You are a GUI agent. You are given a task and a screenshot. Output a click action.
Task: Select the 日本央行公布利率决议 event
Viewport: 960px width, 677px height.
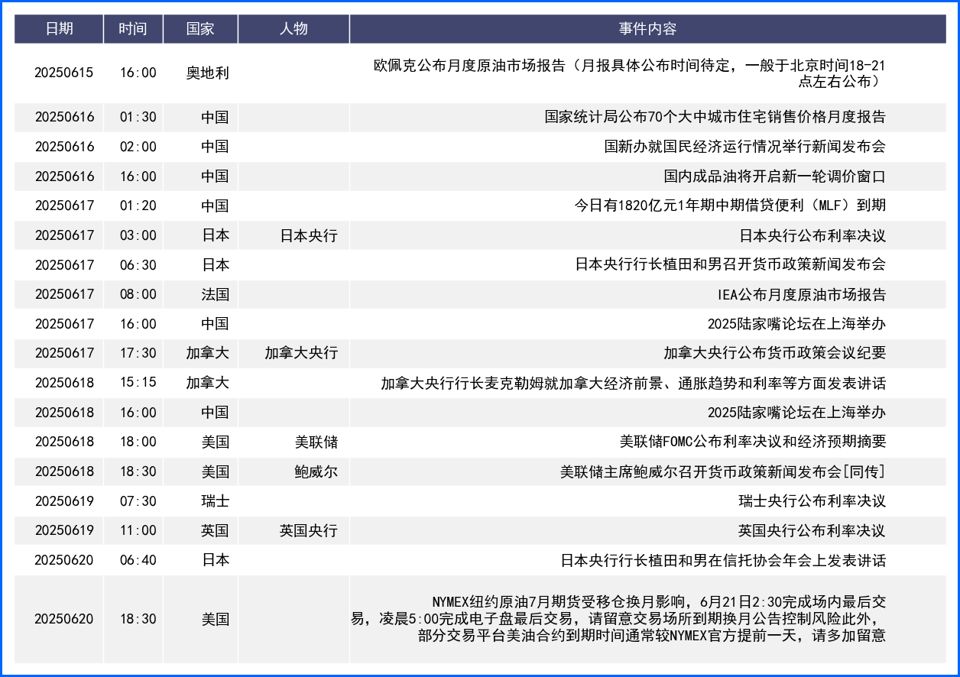click(x=812, y=236)
